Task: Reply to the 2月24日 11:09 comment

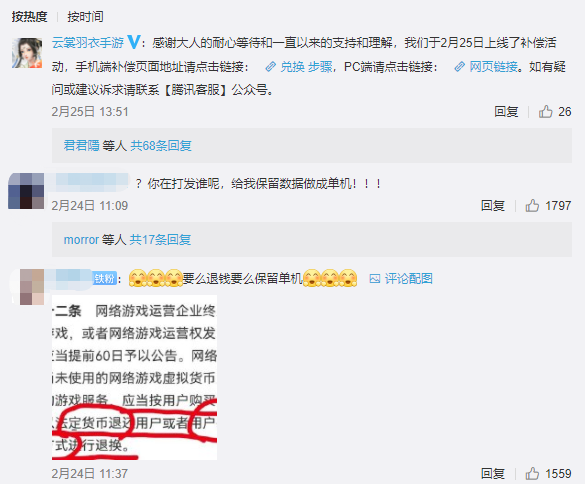Action: point(493,206)
